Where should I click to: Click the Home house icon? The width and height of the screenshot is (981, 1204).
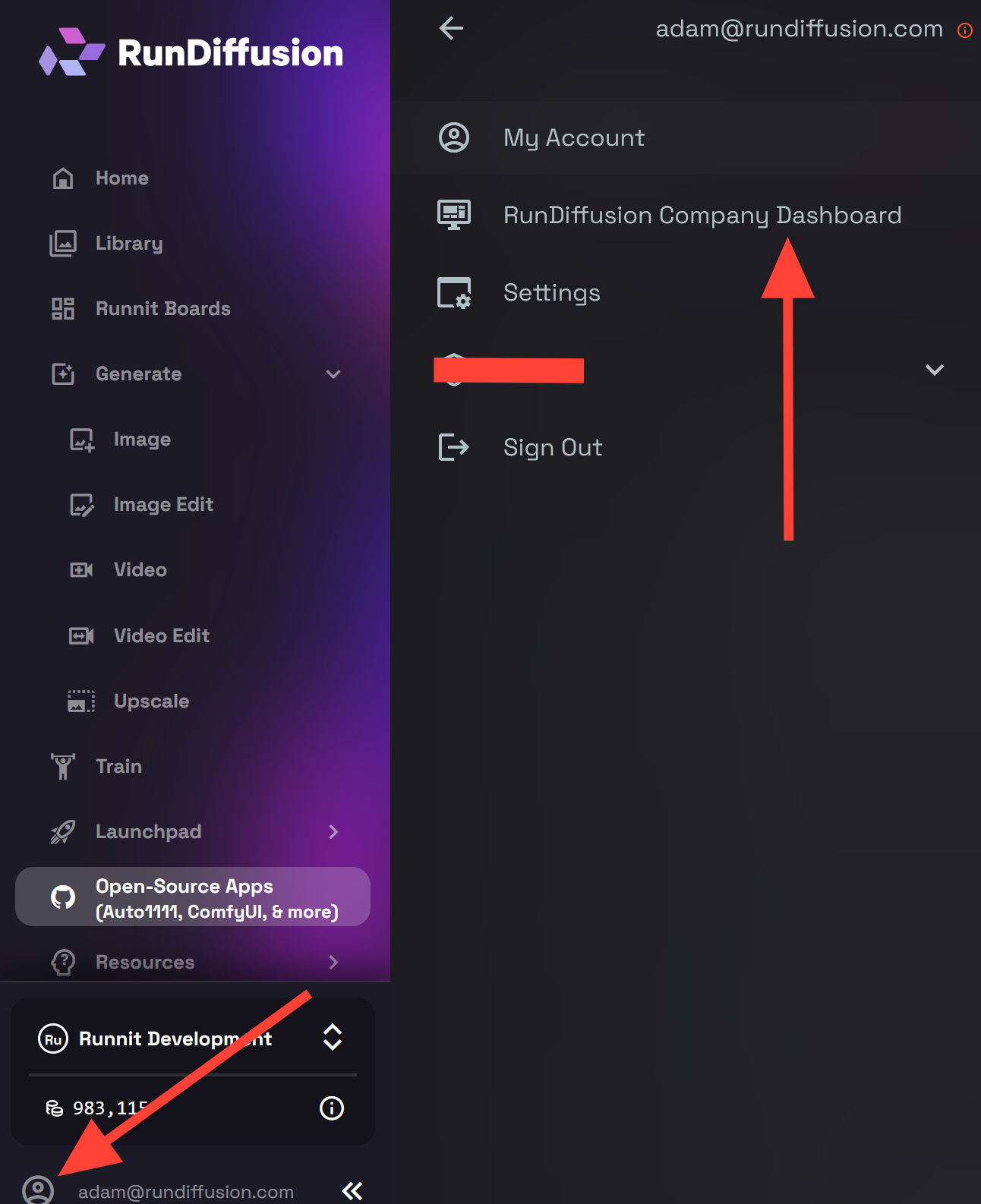pos(63,178)
